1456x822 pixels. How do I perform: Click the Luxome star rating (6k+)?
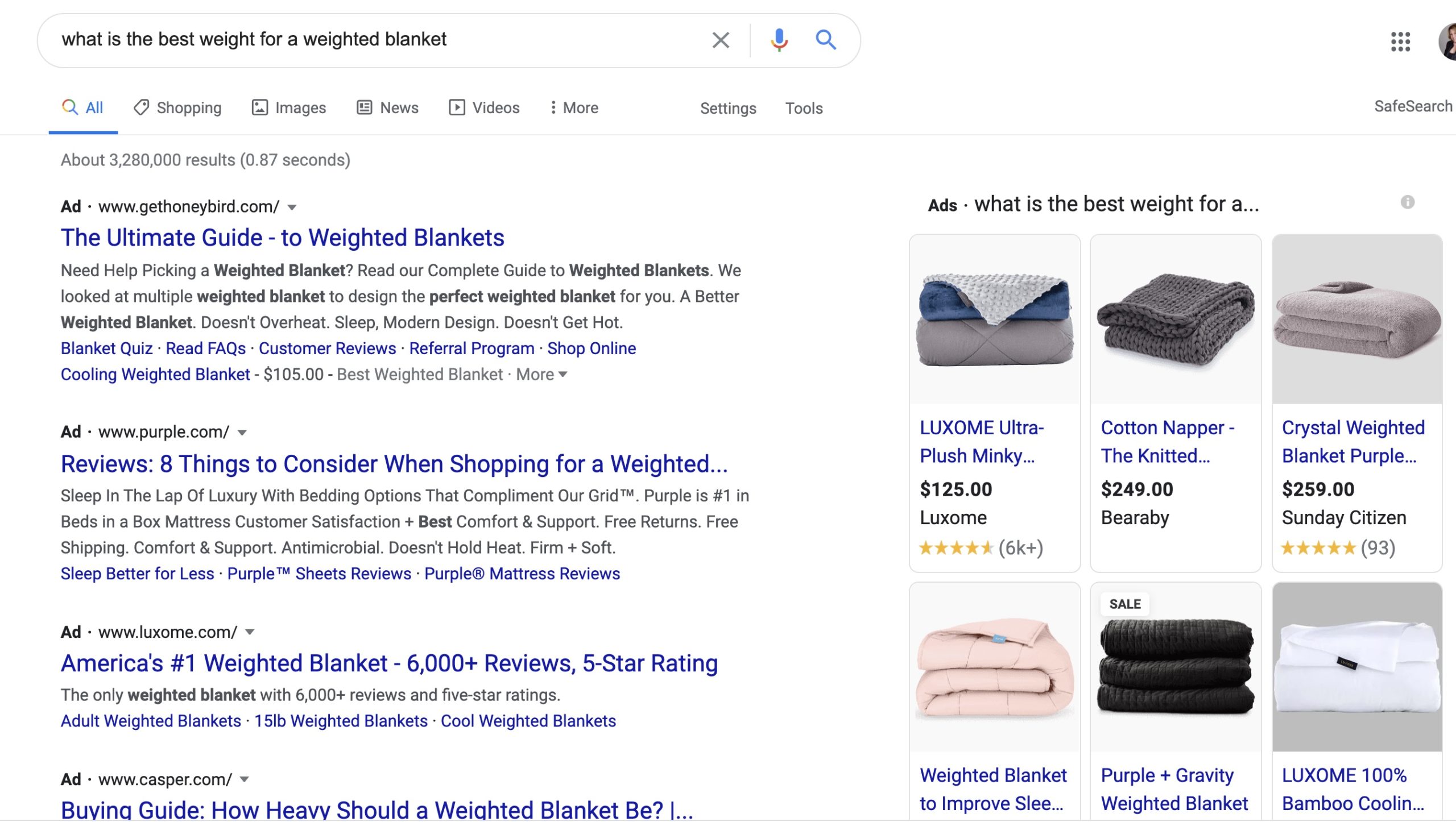[x=982, y=548]
